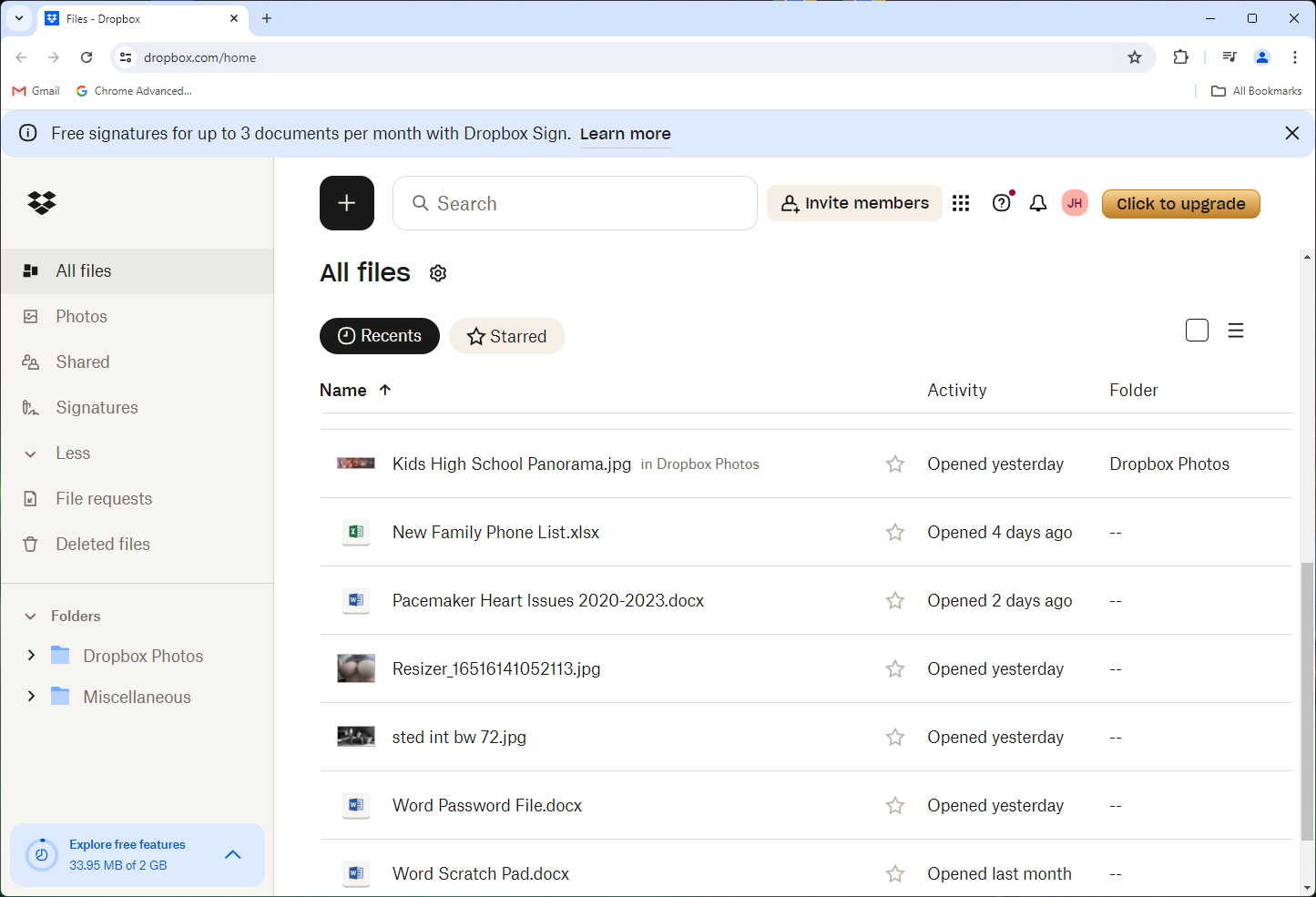Star Kids High School Panorama.jpg
Viewport: 1316px width, 897px height.
point(895,464)
